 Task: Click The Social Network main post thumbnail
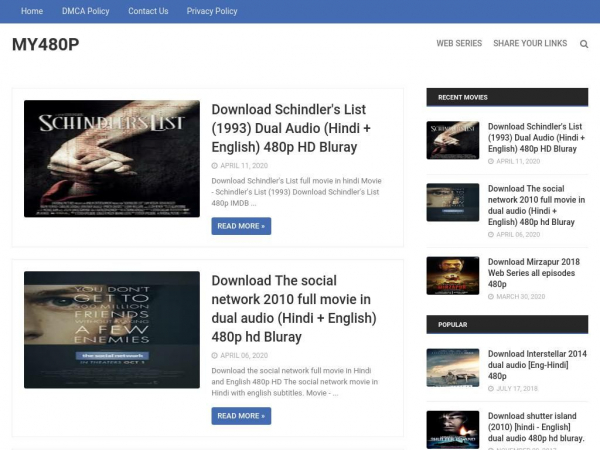click(111, 329)
